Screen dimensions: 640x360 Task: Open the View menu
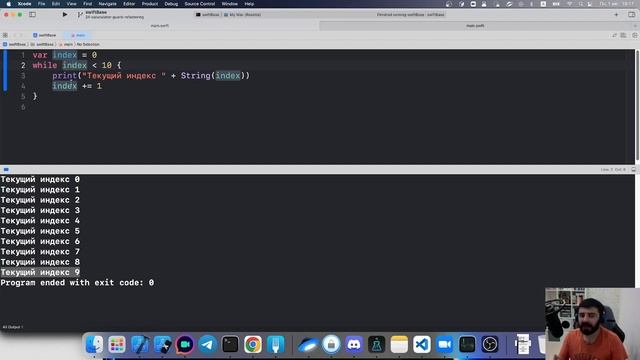71,4
